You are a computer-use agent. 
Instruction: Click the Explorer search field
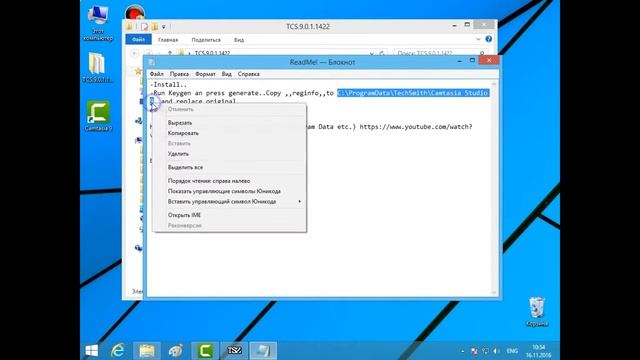tap(441, 53)
